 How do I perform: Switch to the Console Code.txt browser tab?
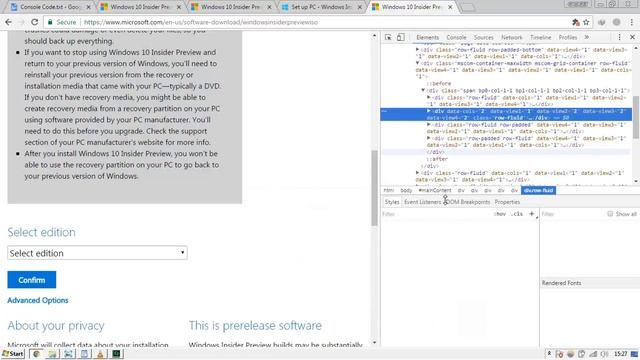coord(51,7)
